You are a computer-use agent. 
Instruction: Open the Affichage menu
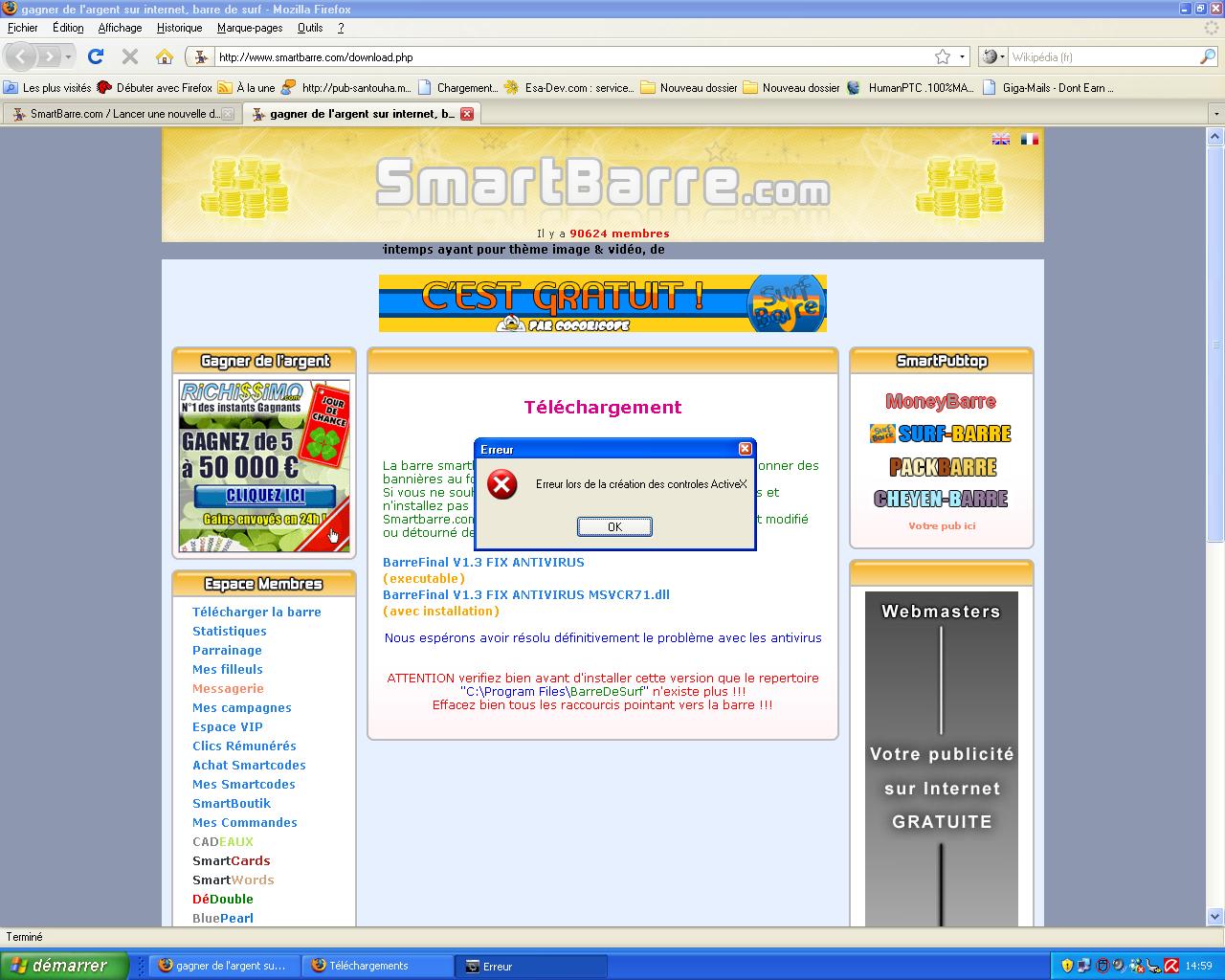120,28
